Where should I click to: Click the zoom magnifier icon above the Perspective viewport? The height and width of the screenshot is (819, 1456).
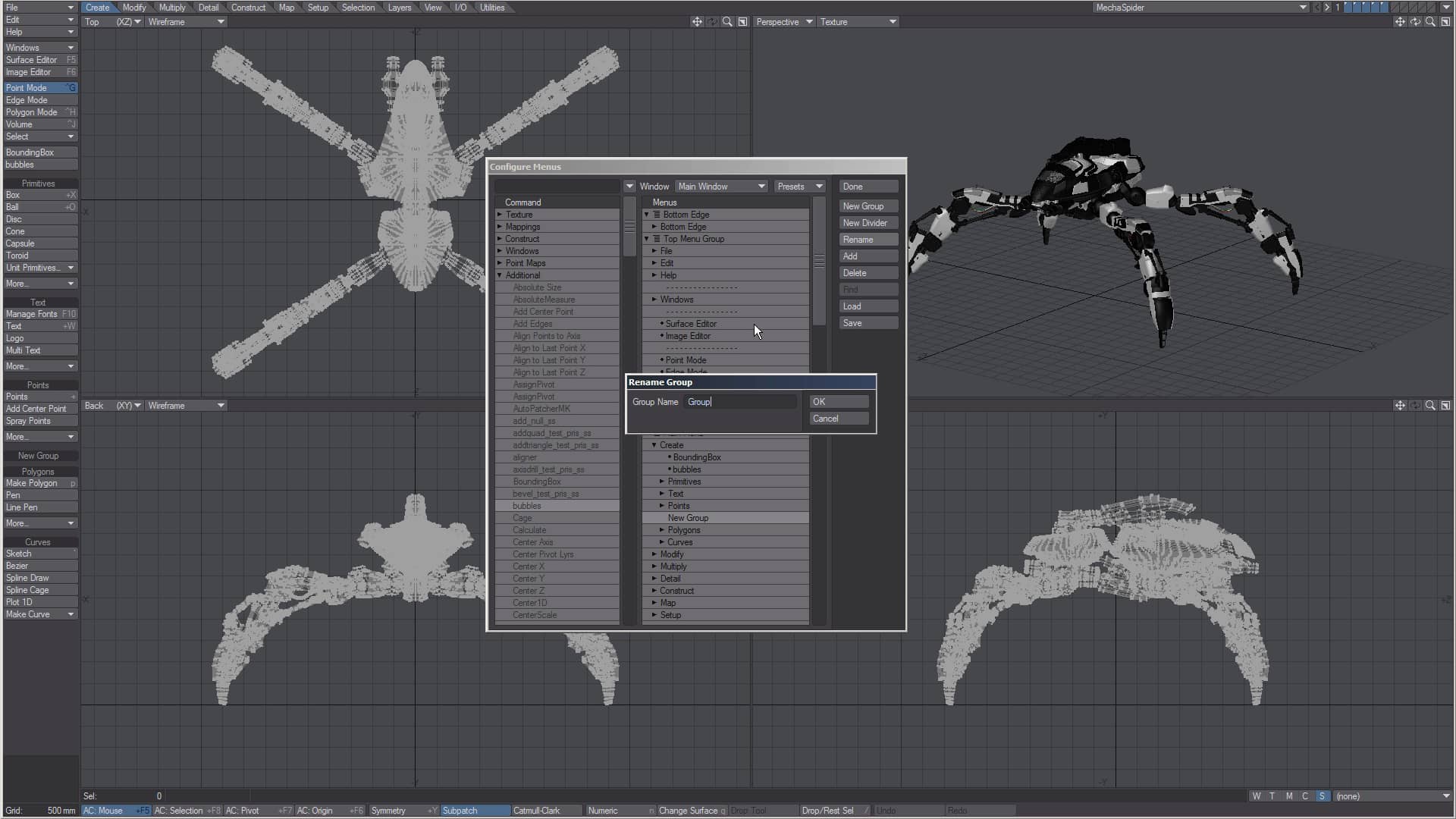pyautogui.click(x=1429, y=22)
